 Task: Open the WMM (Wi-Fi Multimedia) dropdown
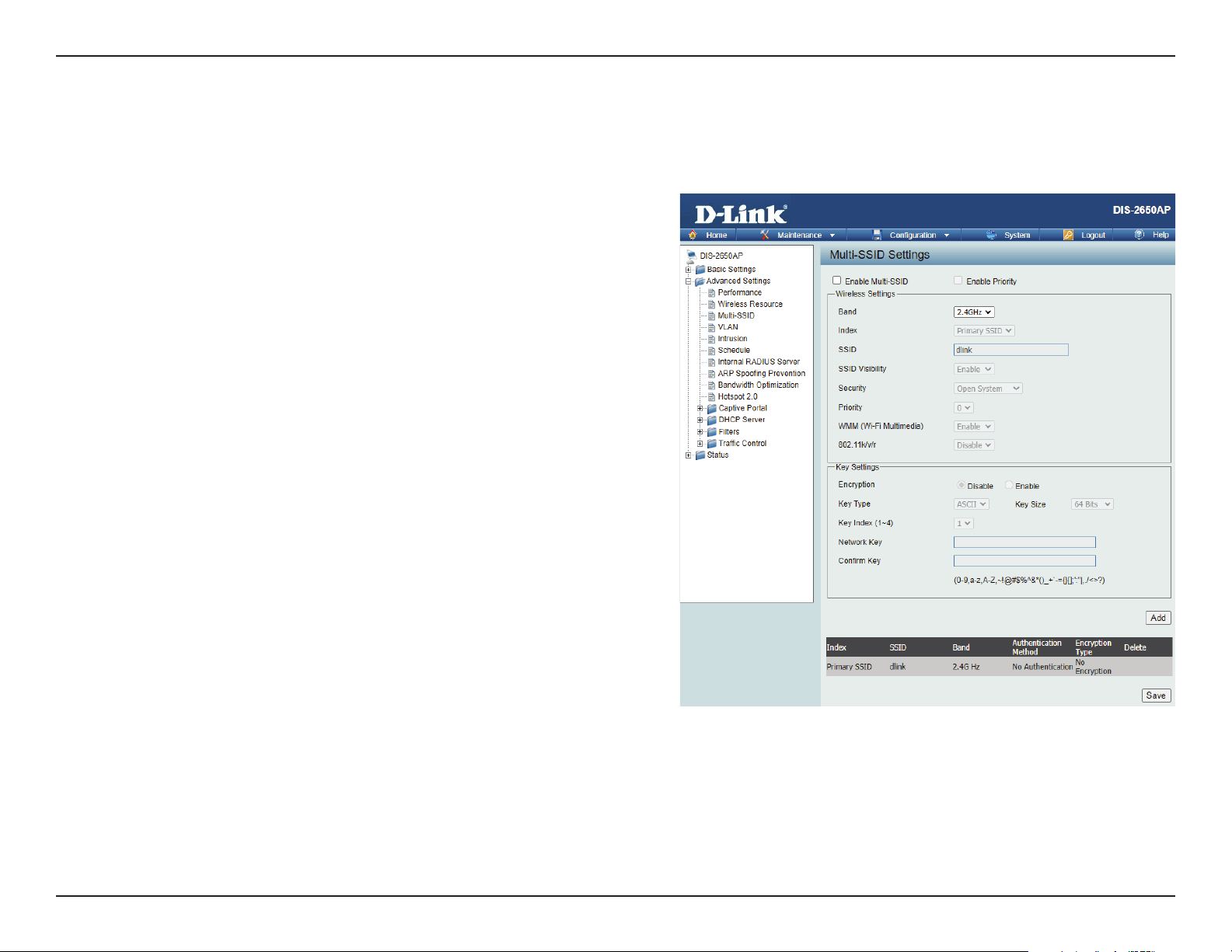point(974,427)
